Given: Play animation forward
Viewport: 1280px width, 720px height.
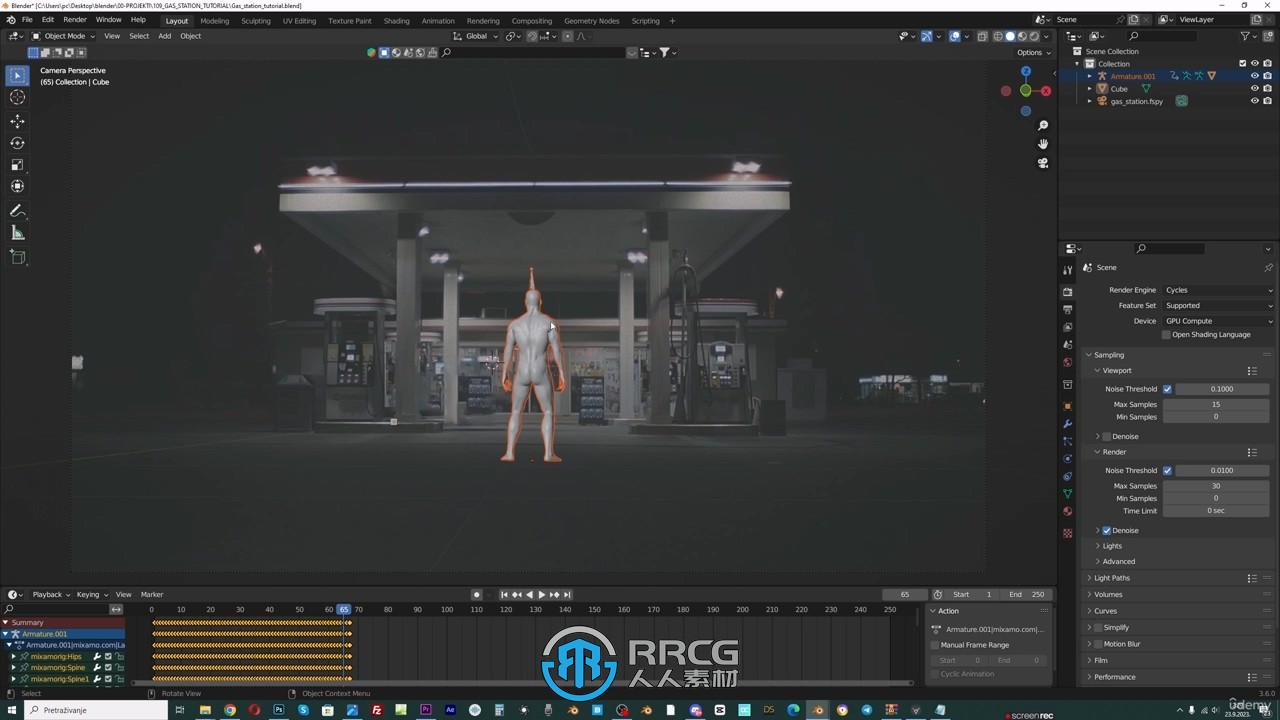Looking at the screenshot, I should pos(542,595).
